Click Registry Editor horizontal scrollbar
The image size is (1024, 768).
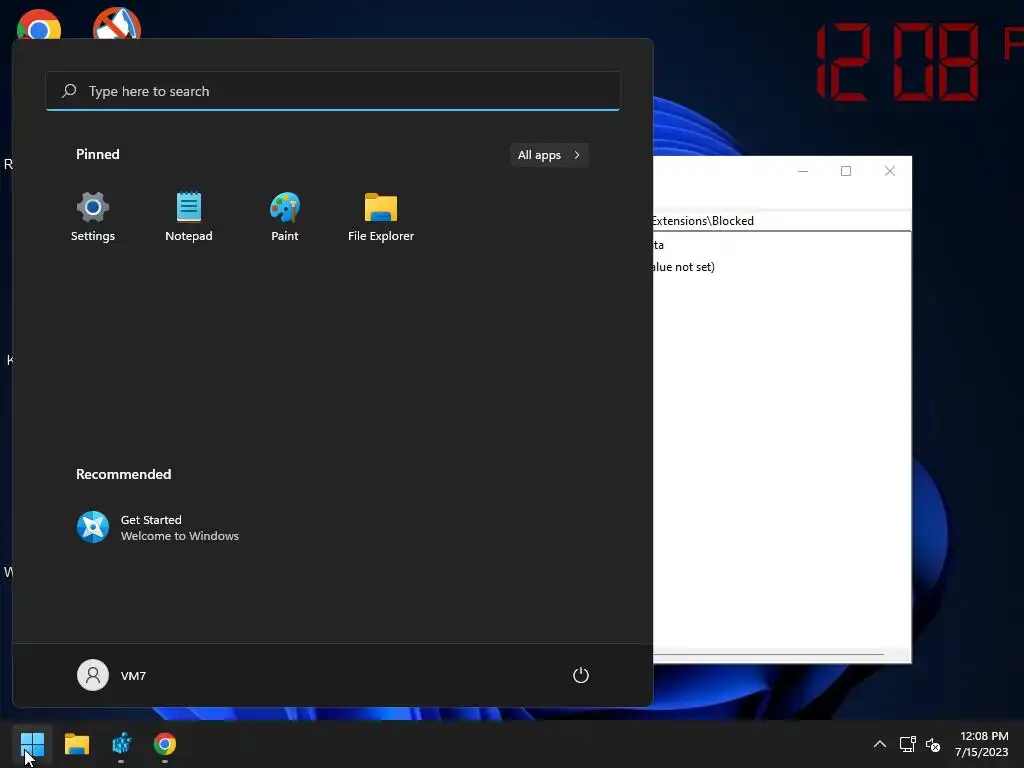point(769,654)
